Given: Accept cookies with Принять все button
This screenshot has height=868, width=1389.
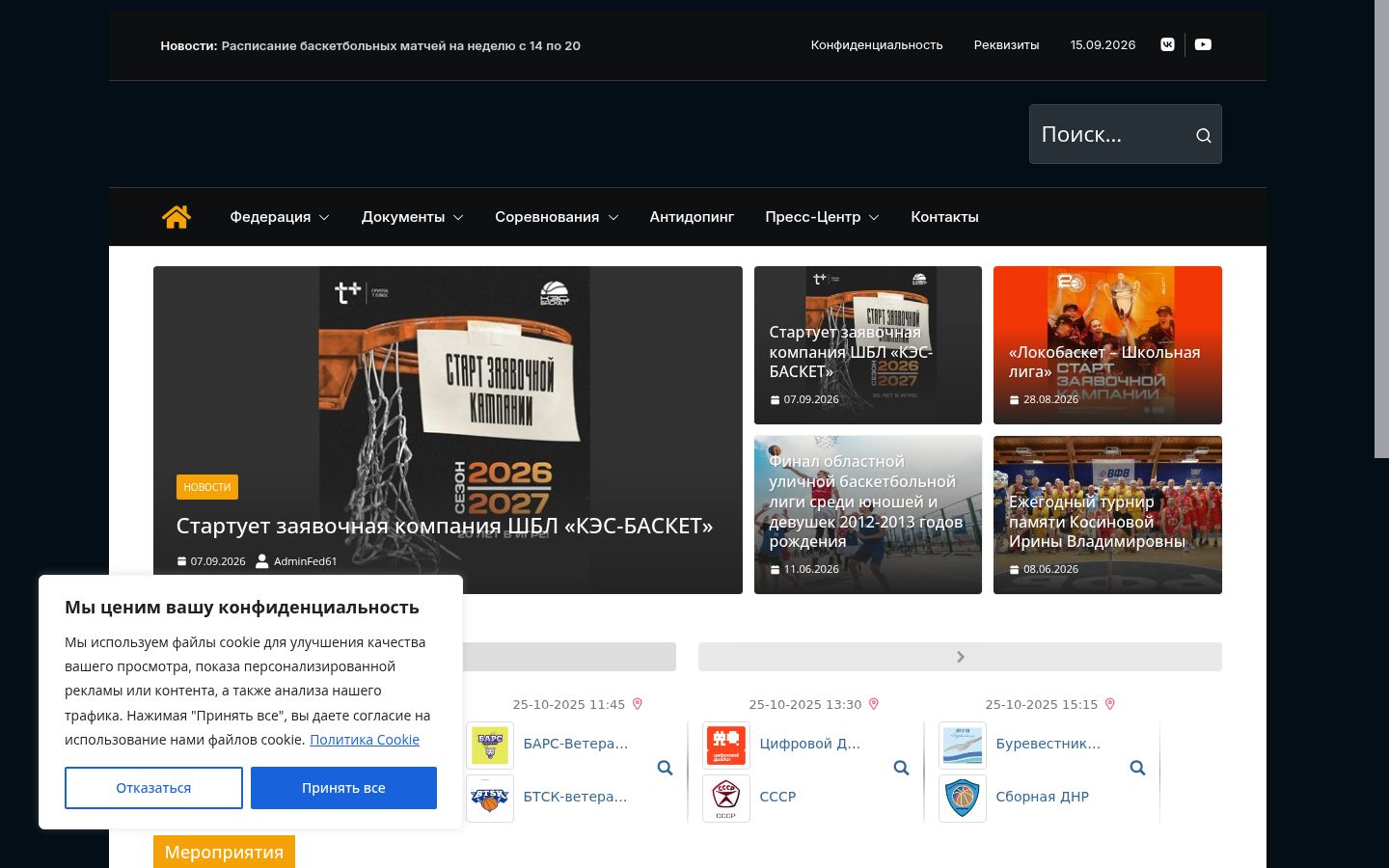Looking at the screenshot, I should pos(343,788).
